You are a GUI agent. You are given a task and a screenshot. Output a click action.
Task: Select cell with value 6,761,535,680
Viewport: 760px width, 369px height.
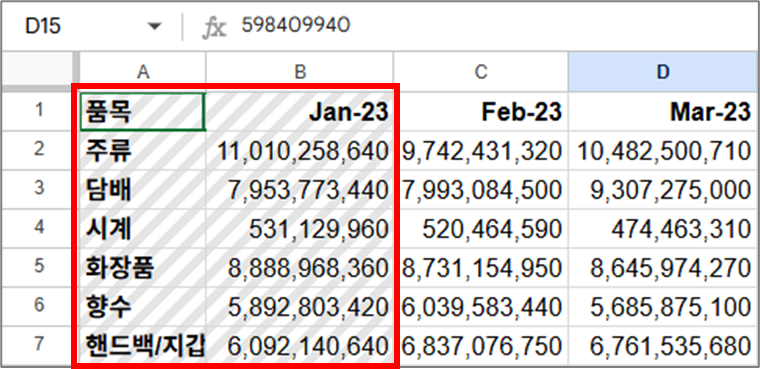[662, 346]
